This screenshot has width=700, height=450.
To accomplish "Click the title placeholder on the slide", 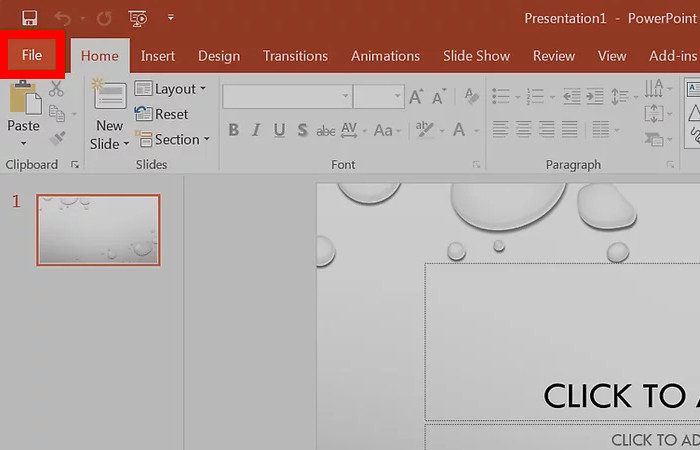I will (562, 342).
